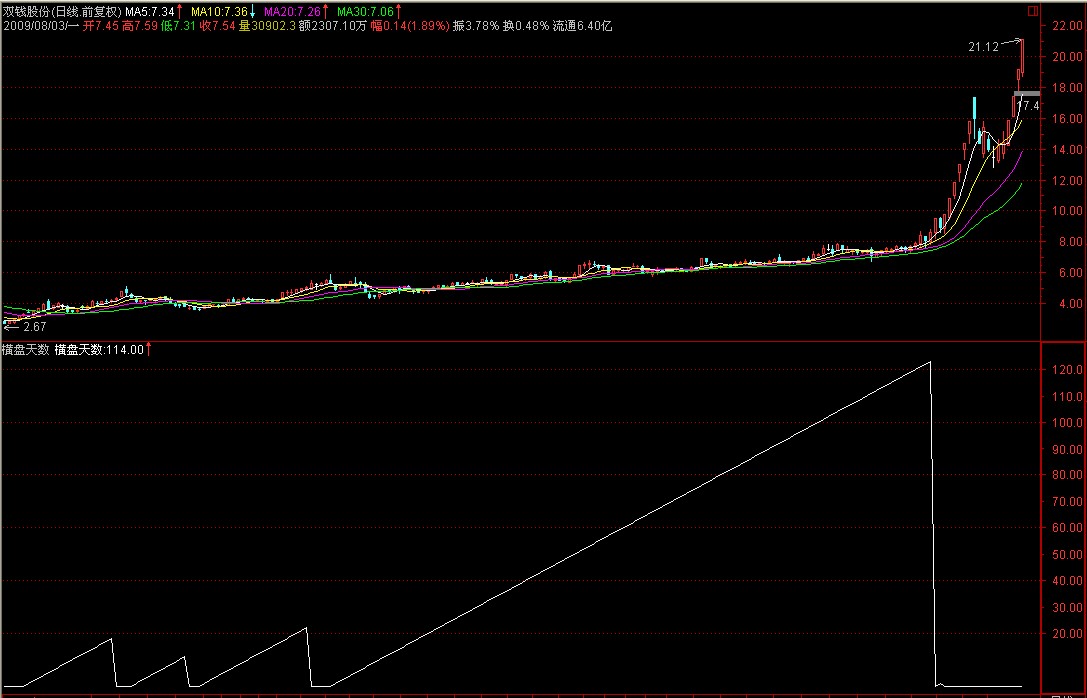Select the yellow MA10:7.36 label
Screen dimensions: 1087x698
tap(219, 12)
